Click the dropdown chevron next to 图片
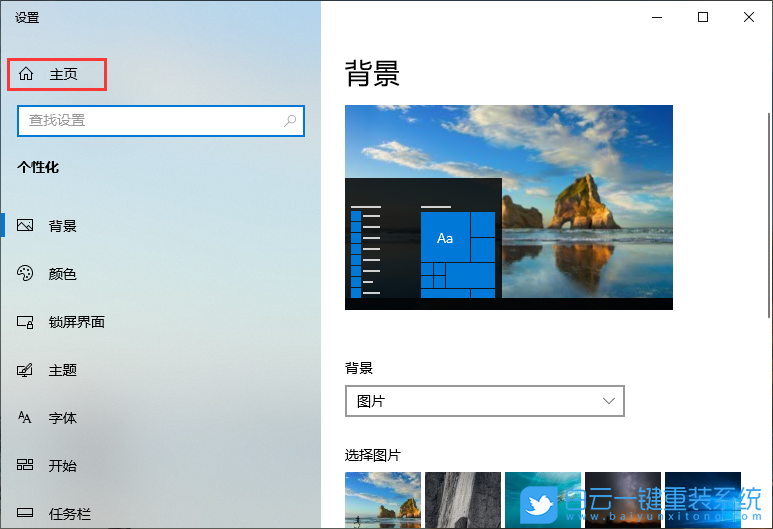 point(609,401)
